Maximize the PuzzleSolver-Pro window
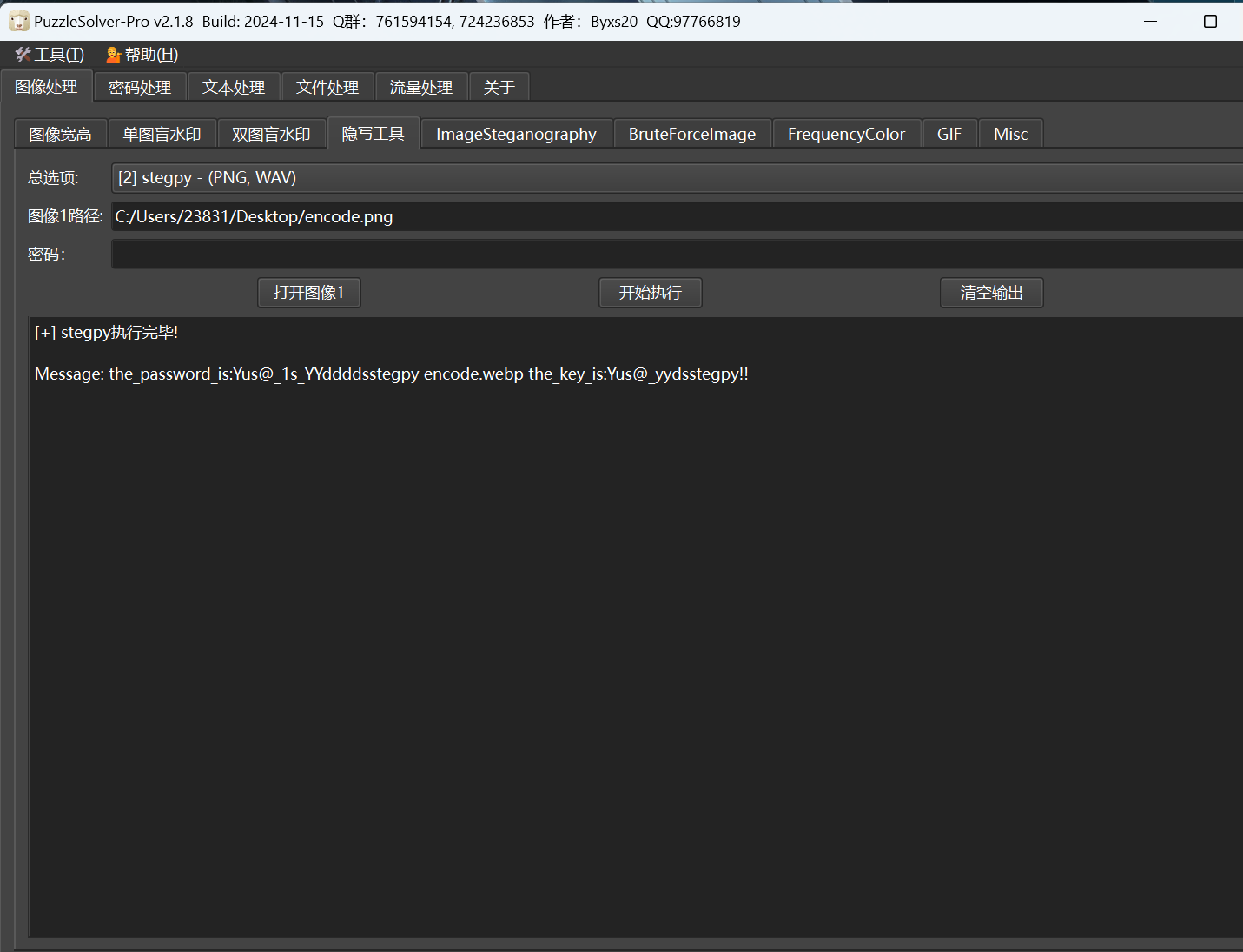The height and width of the screenshot is (952, 1243). pyautogui.click(x=1210, y=21)
